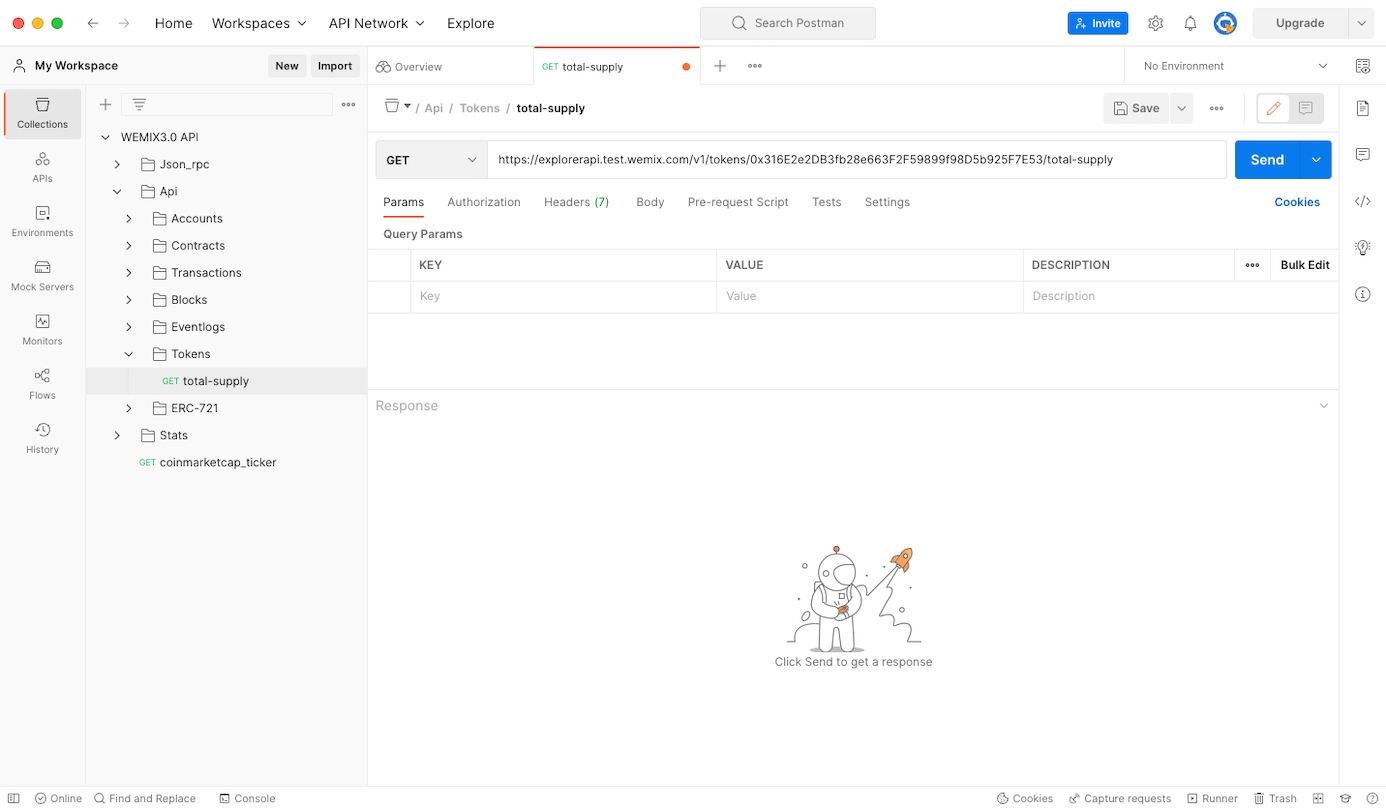Open Monitors from the left sidebar
The height and width of the screenshot is (810, 1386).
click(x=42, y=329)
